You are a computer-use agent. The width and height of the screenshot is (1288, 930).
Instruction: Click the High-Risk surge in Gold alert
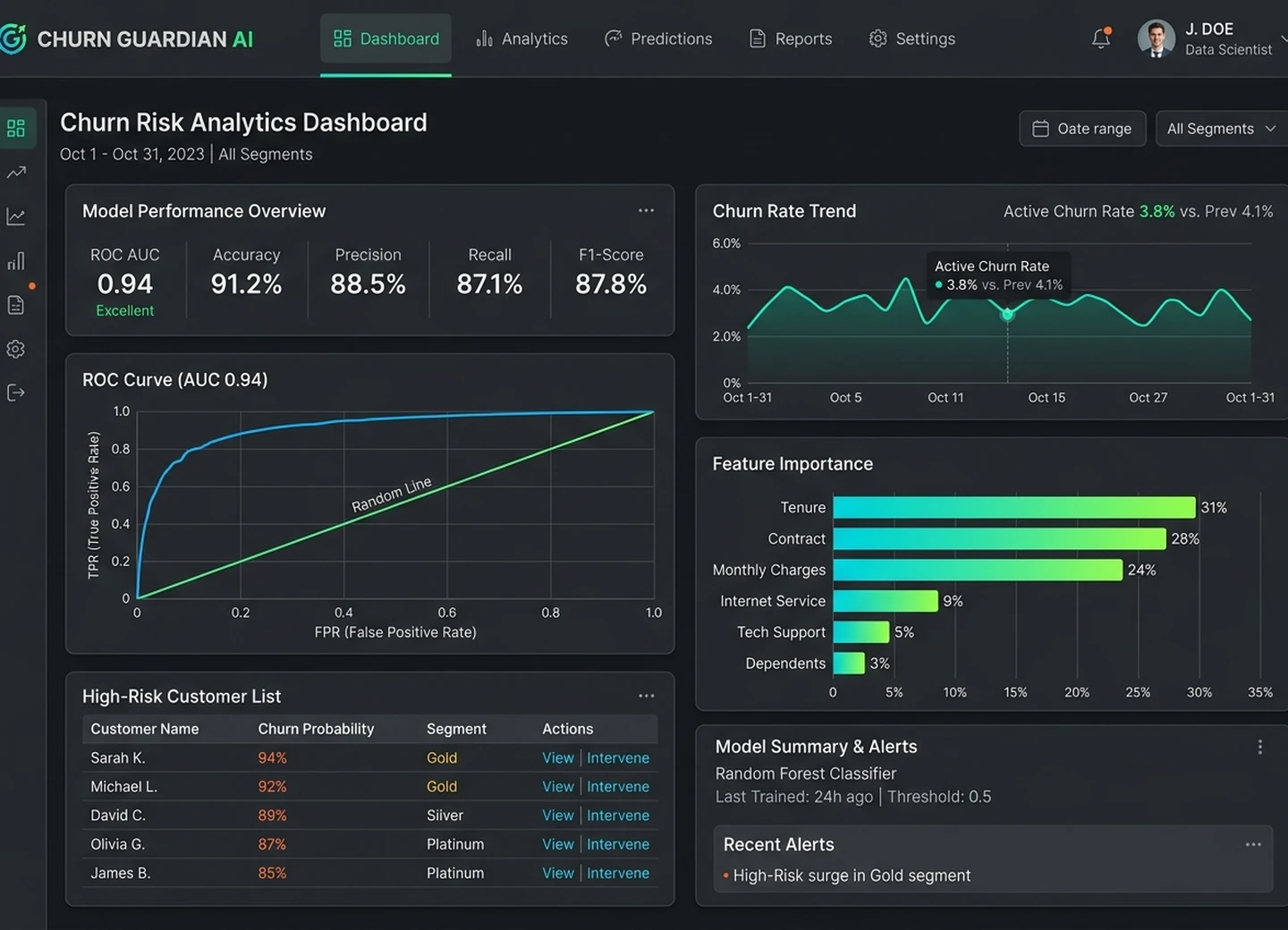pos(846,875)
